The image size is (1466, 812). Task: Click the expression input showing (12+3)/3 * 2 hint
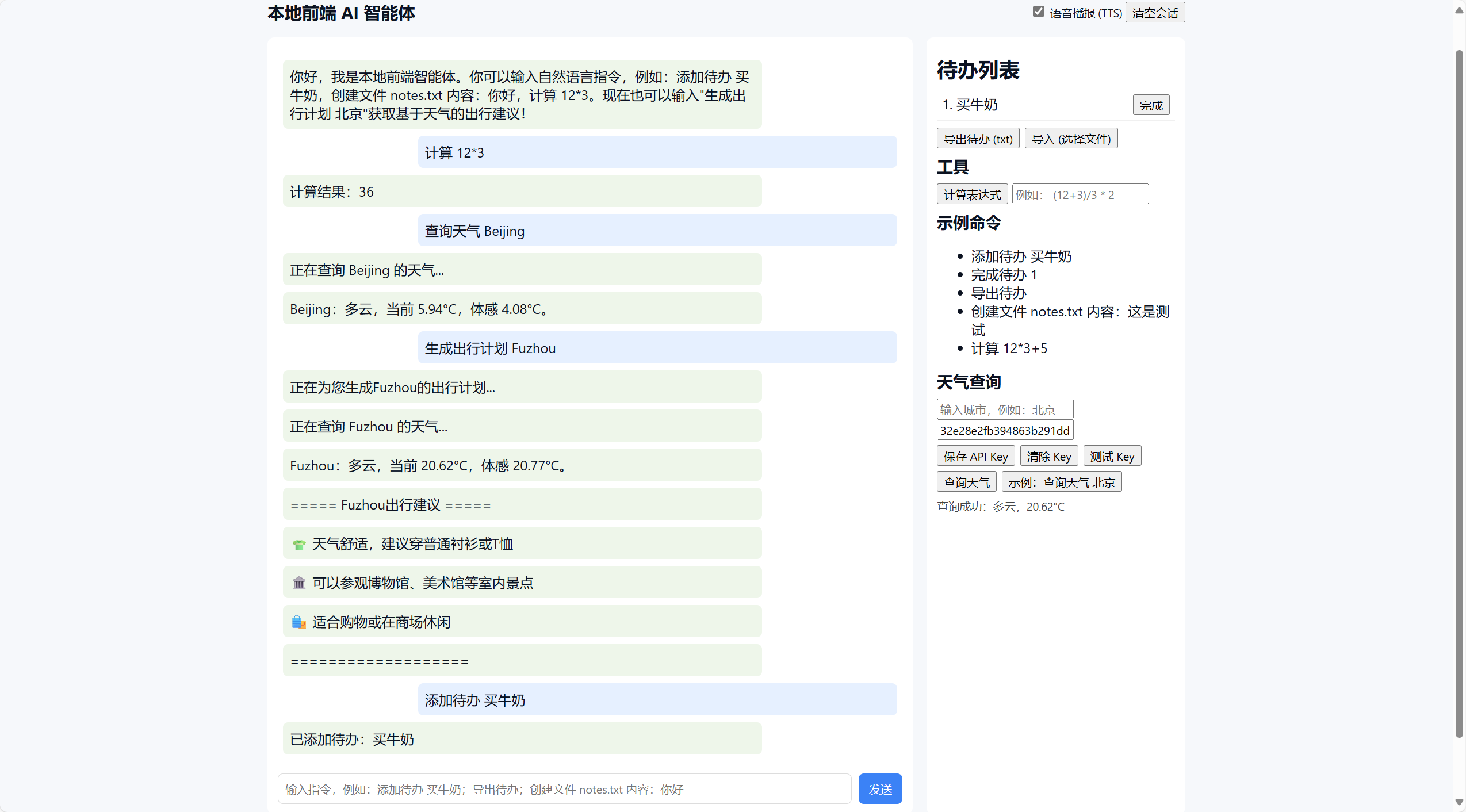click(x=1080, y=194)
